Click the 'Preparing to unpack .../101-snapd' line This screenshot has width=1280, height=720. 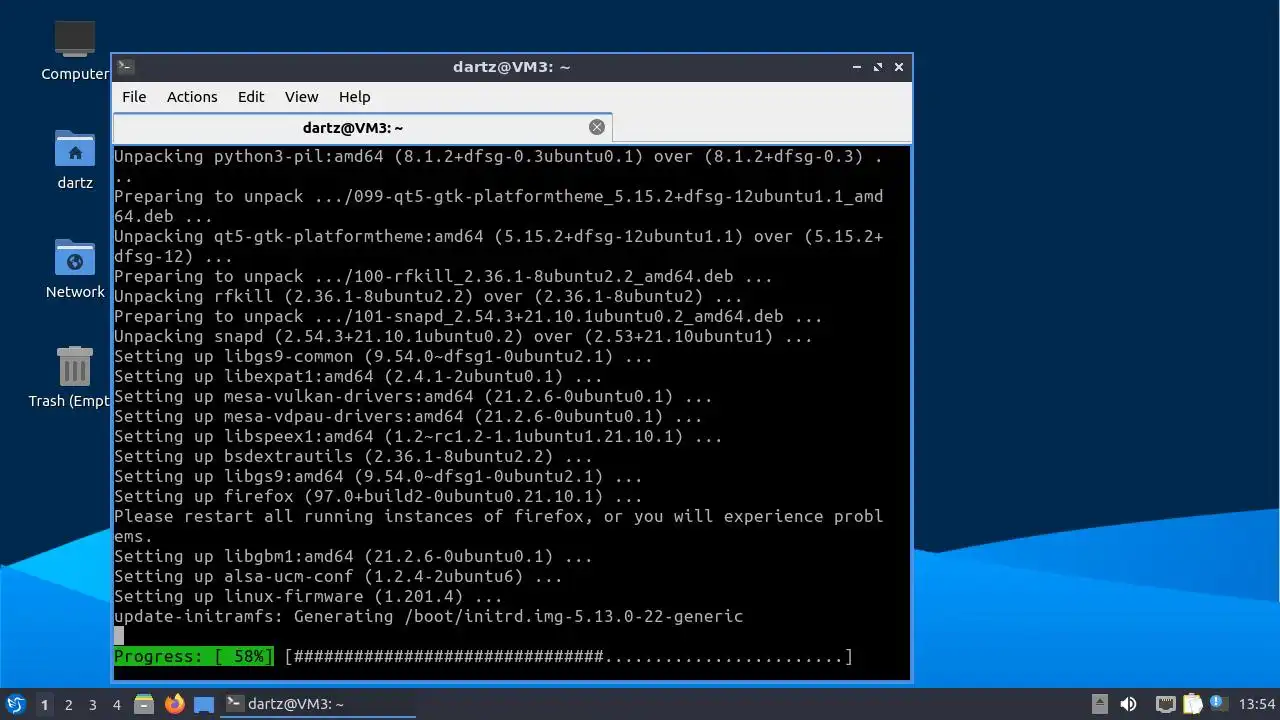[x=468, y=317]
